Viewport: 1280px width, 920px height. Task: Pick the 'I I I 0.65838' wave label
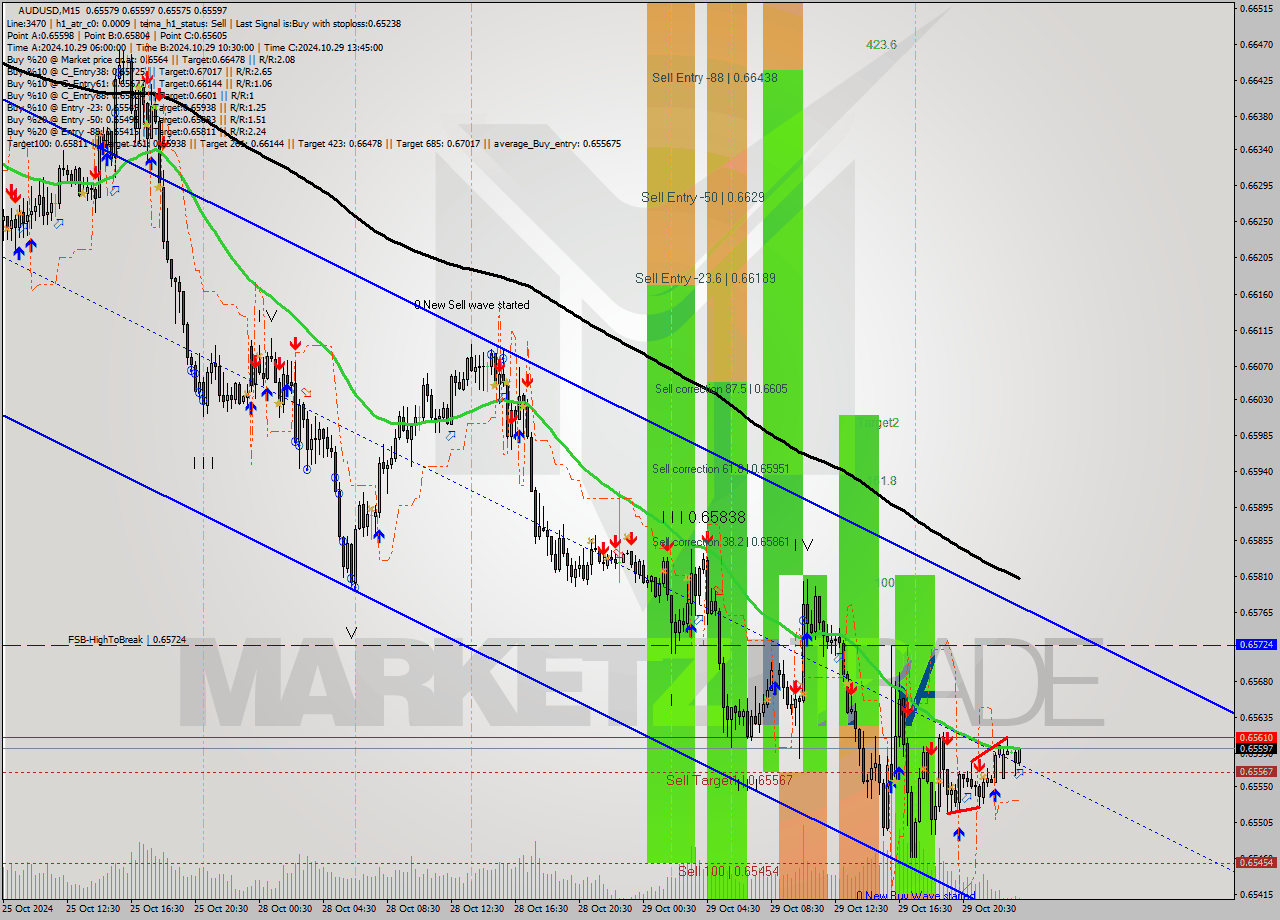705,517
